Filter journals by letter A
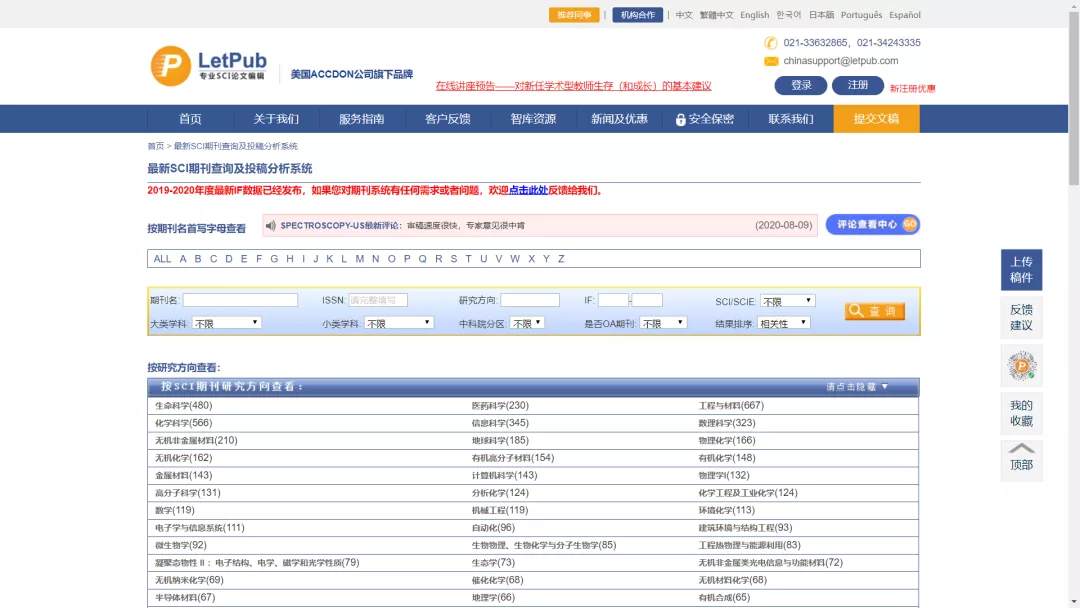 click(183, 259)
